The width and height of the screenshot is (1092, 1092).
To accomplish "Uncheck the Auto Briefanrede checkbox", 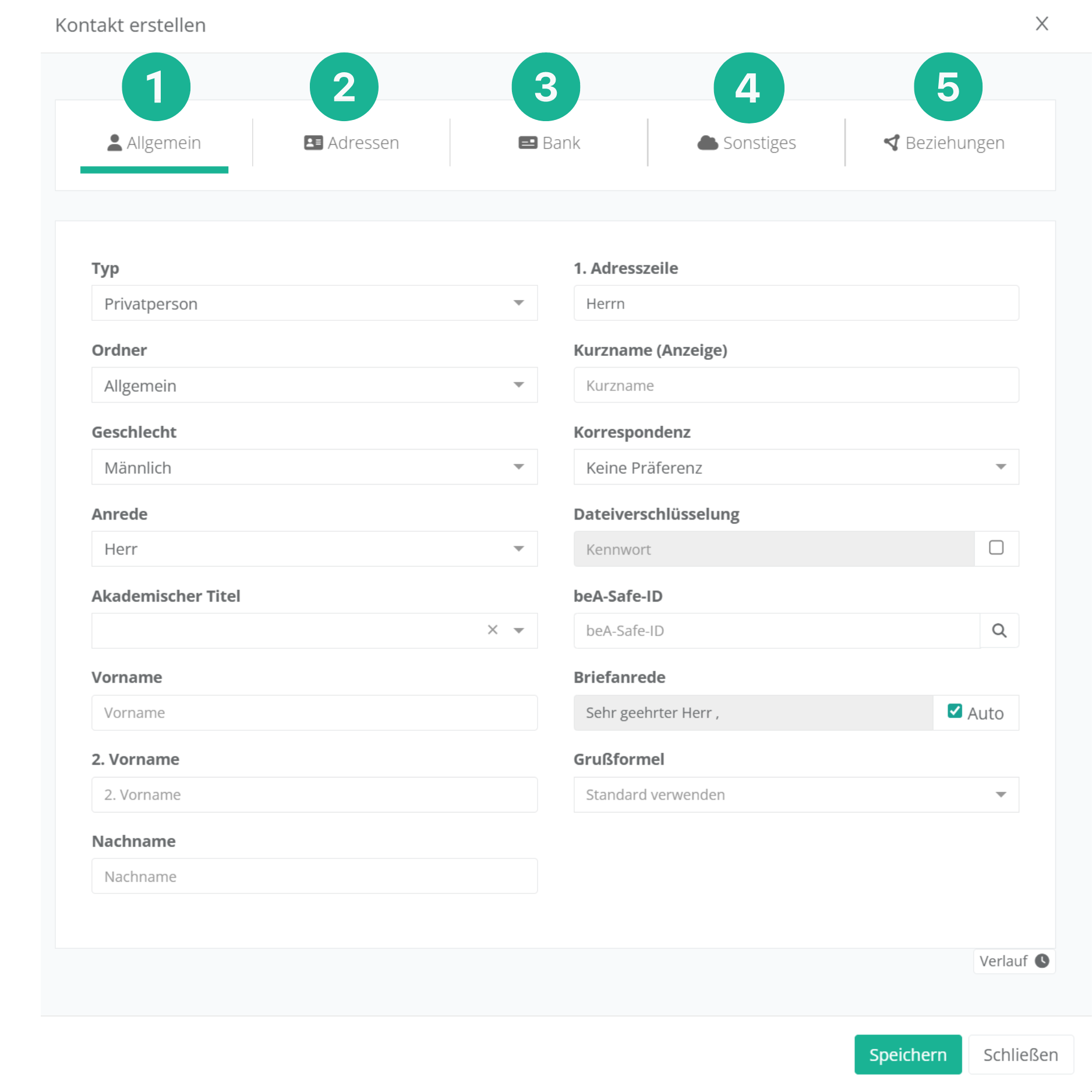I will (x=955, y=711).
